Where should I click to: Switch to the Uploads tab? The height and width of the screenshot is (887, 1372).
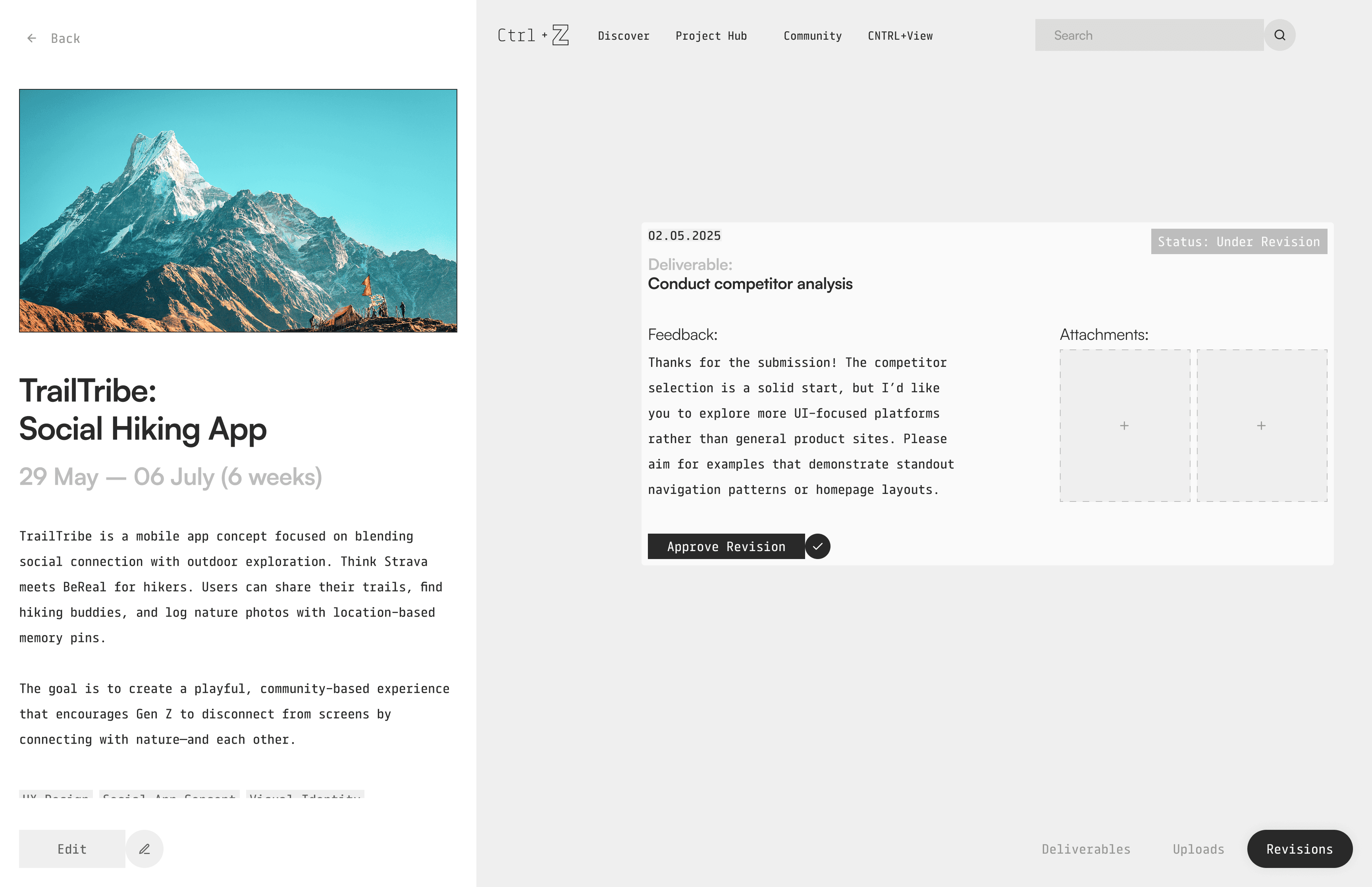click(1198, 849)
